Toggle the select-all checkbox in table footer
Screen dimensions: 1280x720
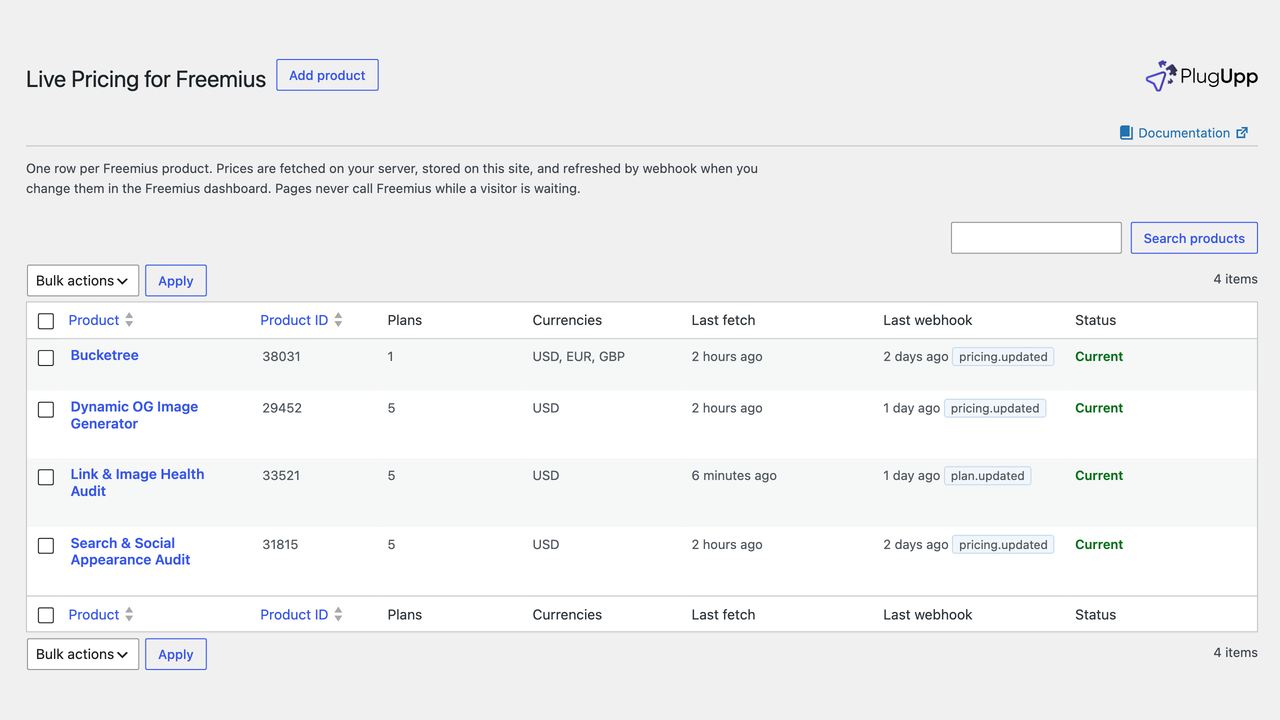pos(46,616)
